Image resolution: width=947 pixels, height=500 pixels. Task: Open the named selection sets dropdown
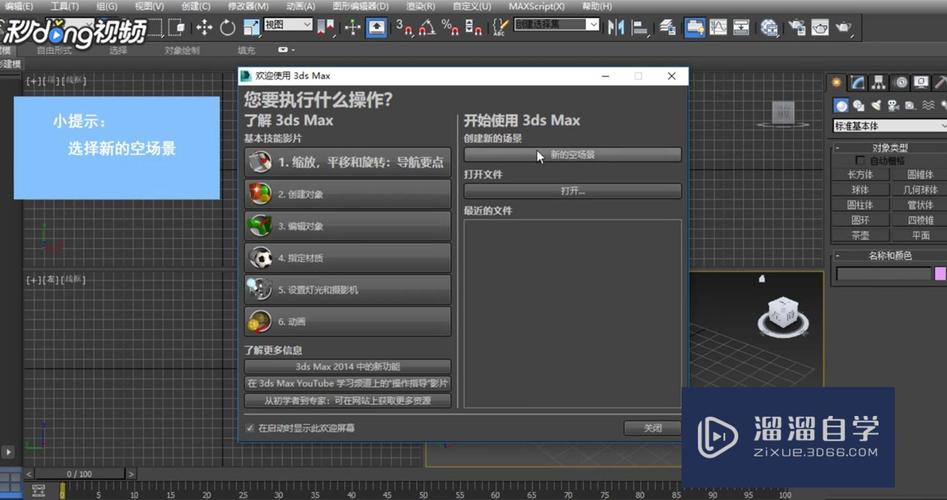[556, 25]
